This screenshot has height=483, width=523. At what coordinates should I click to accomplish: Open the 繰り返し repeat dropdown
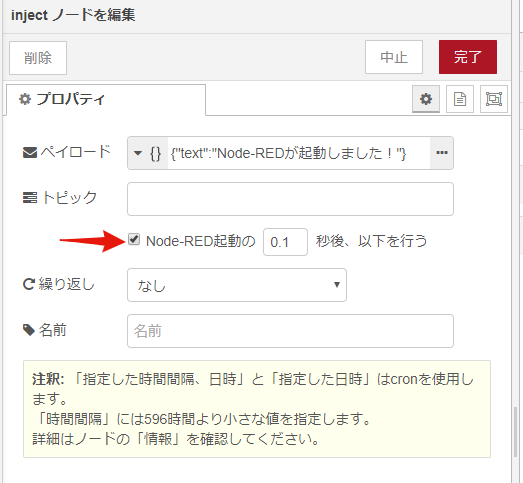click(x=237, y=285)
